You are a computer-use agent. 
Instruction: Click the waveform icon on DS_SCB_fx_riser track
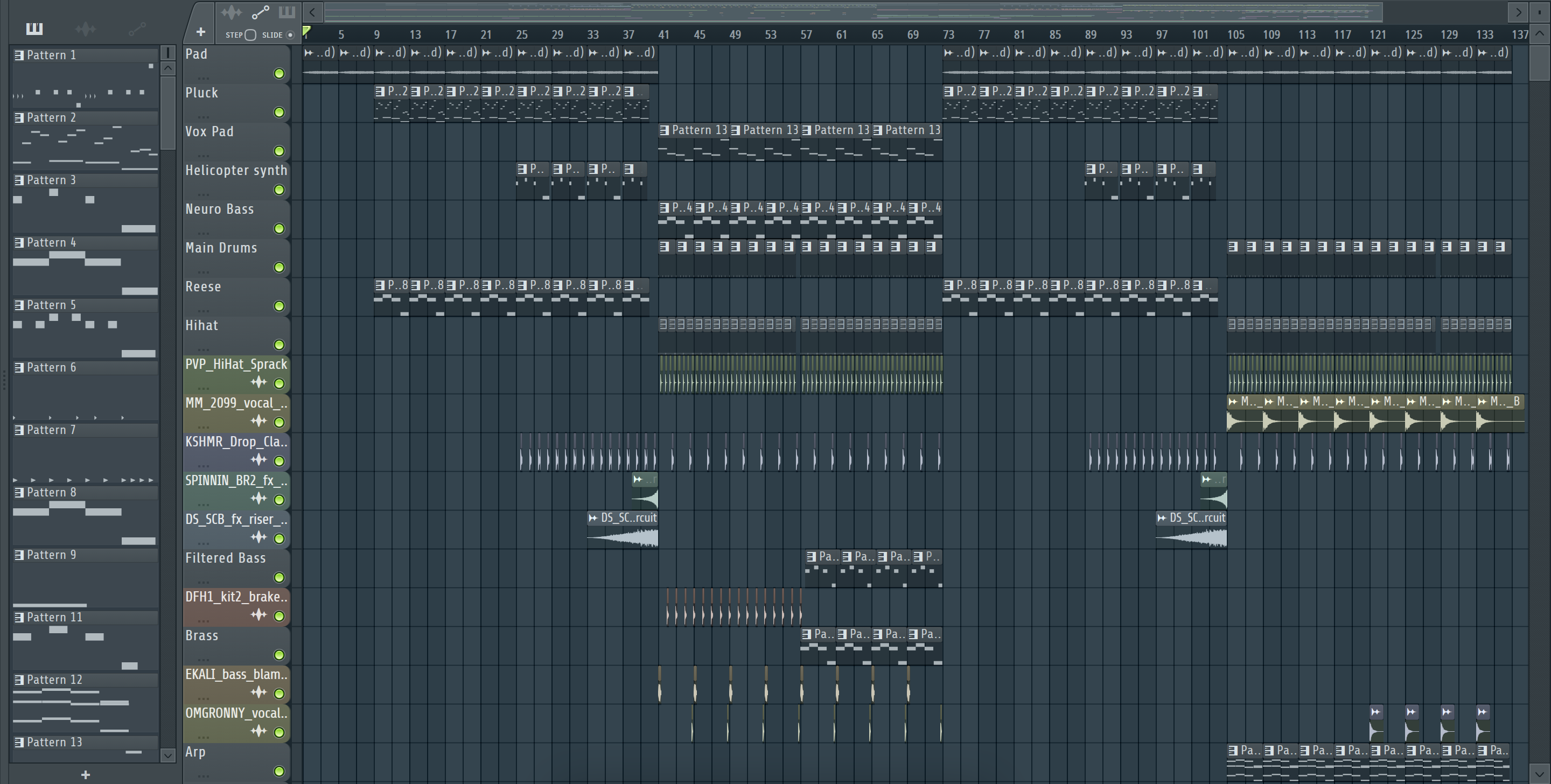point(259,537)
